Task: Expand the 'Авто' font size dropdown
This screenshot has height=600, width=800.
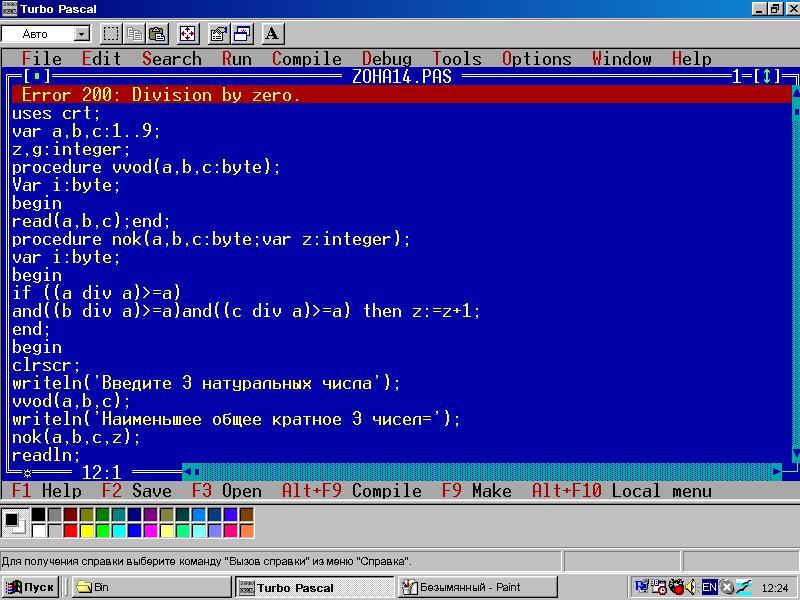Action: click(x=81, y=34)
